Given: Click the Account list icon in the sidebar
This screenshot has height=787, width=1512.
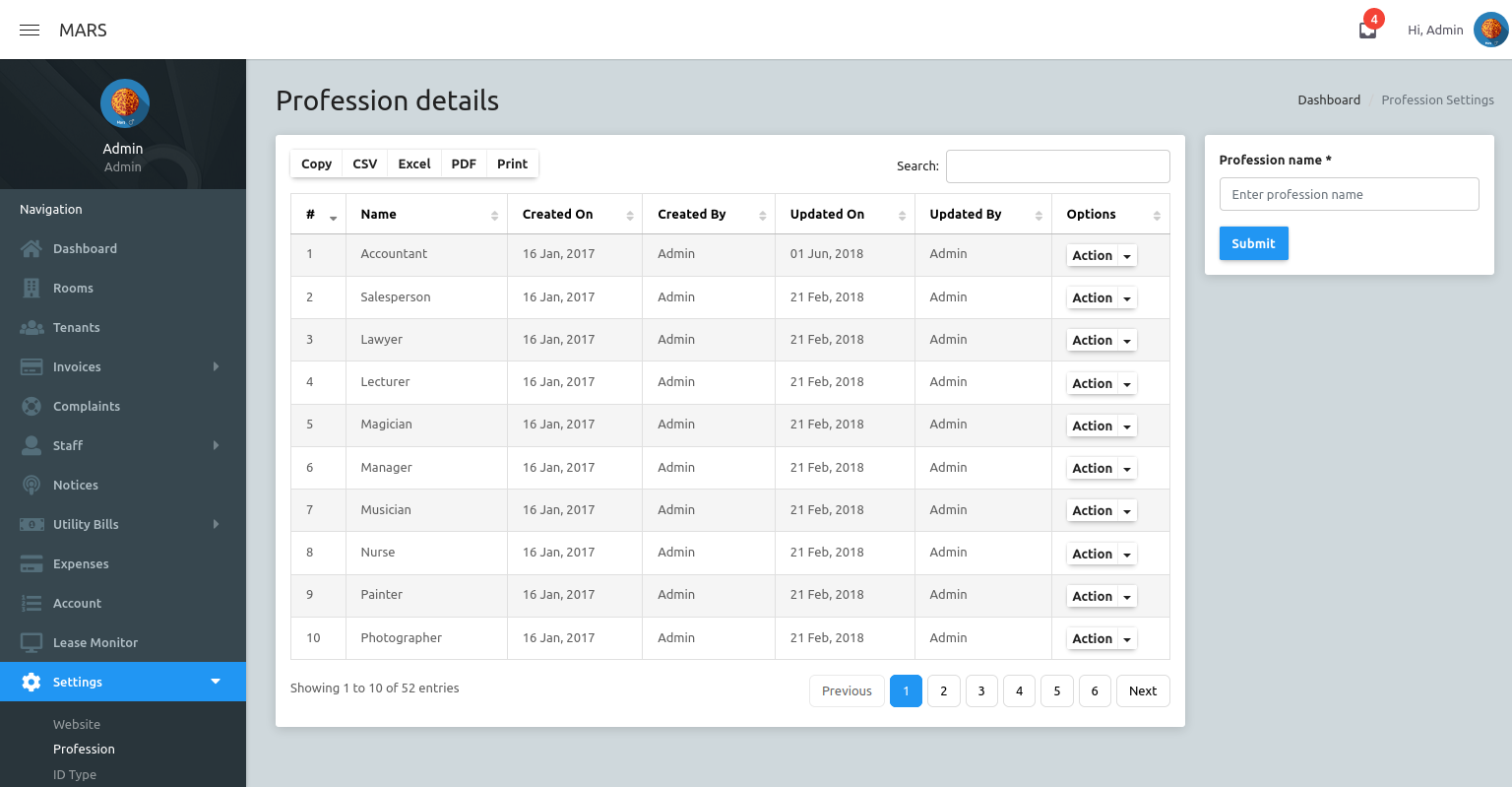Looking at the screenshot, I should 31,603.
